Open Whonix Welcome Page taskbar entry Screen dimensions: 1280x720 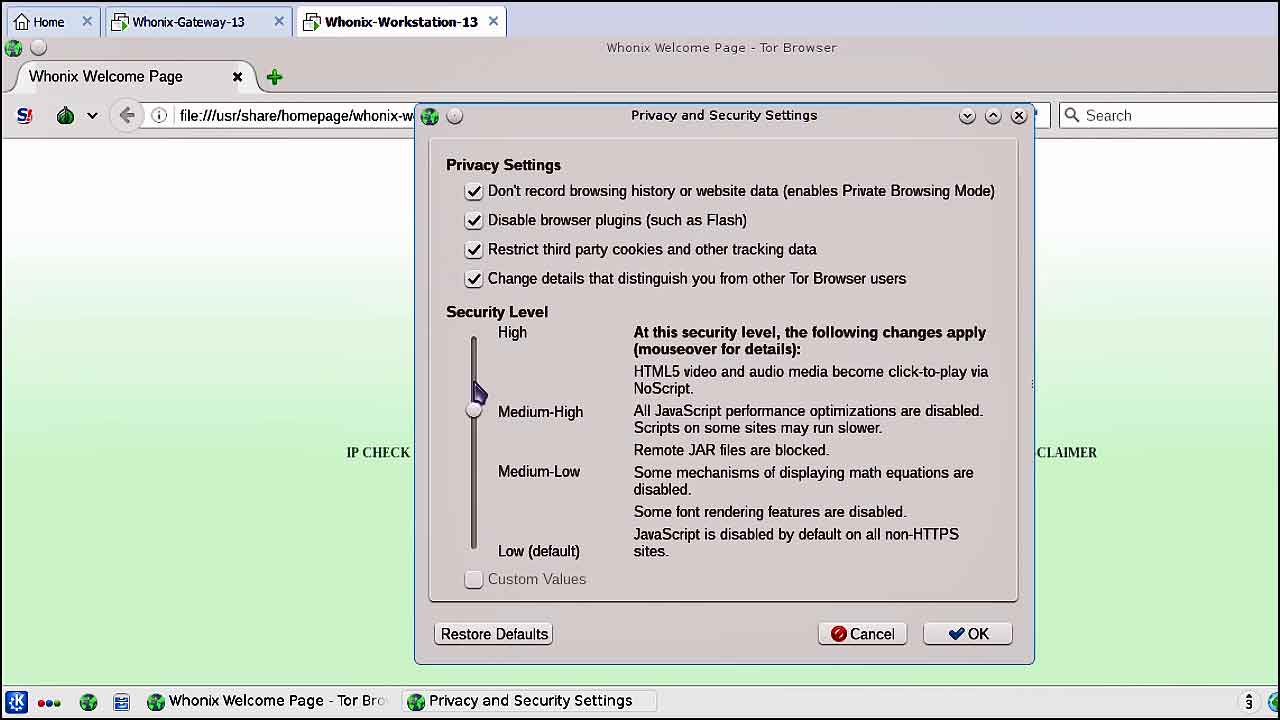267,701
